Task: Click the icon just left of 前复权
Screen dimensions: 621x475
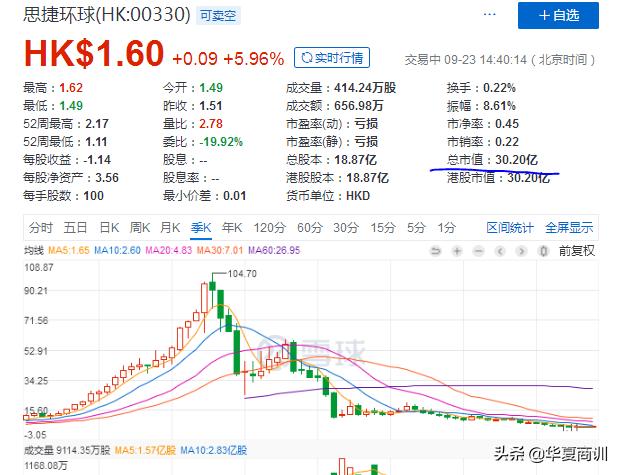Action: click(542, 250)
